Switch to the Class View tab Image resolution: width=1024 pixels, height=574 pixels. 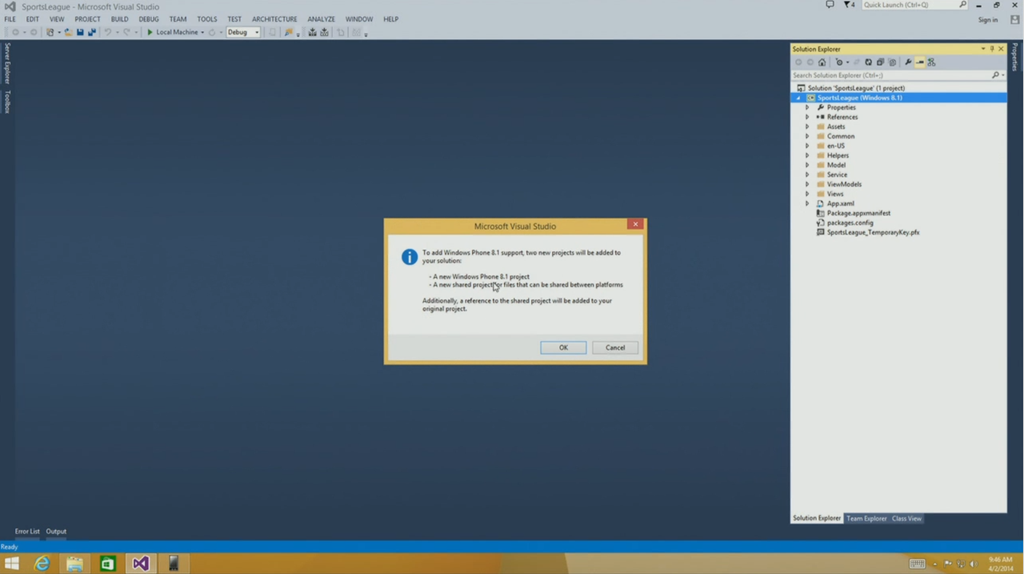coord(906,518)
